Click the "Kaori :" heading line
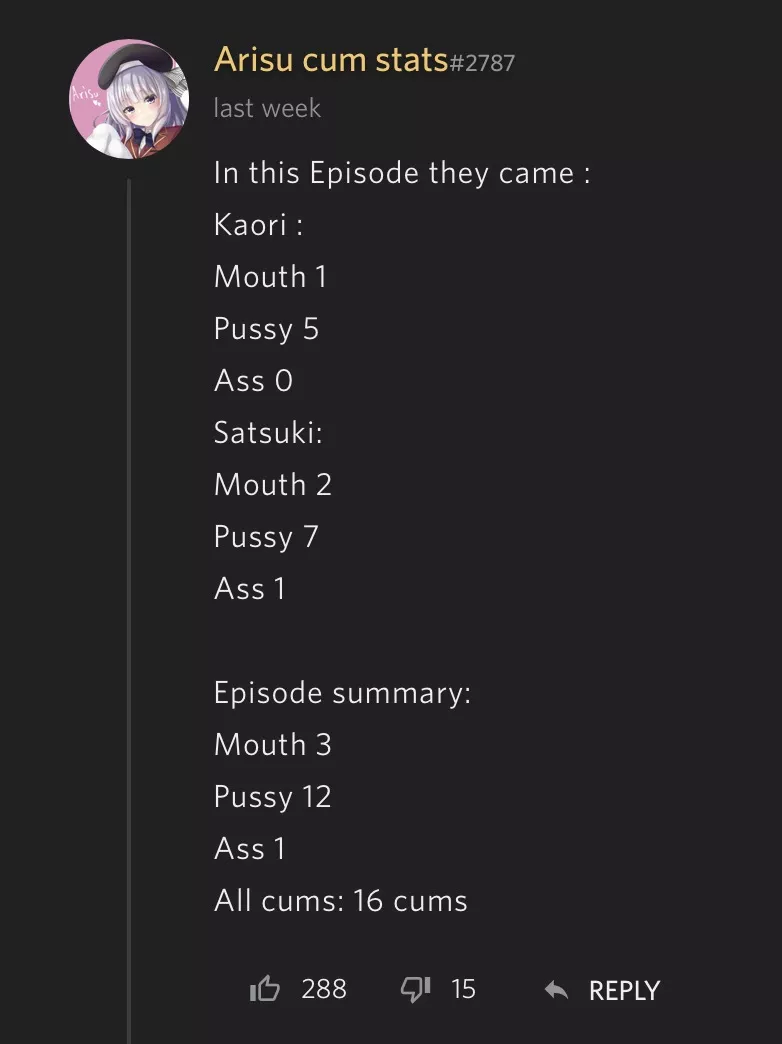Image resolution: width=782 pixels, height=1044 pixels. [x=258, y=225]
